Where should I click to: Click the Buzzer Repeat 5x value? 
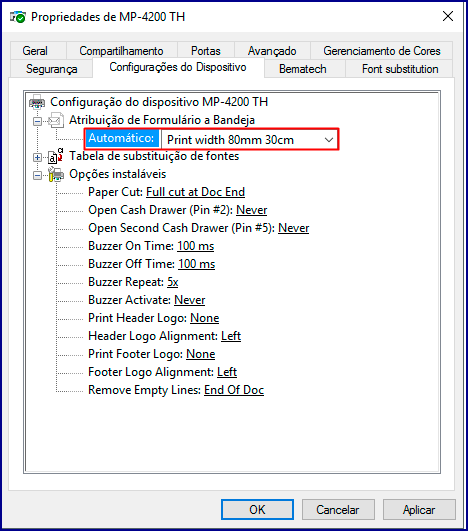click(173, 282)
